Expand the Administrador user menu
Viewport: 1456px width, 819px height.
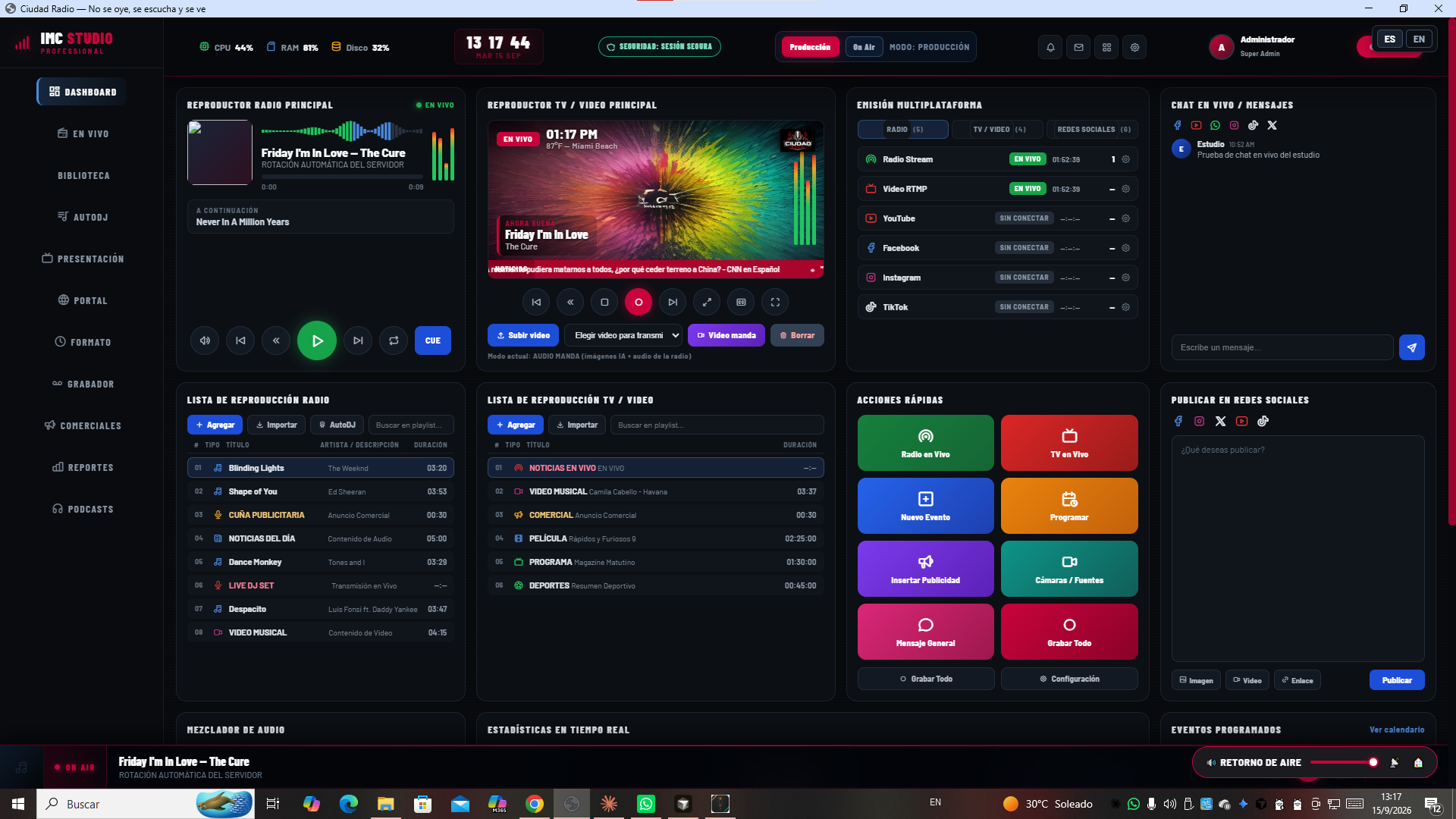tap(1252, 47)
